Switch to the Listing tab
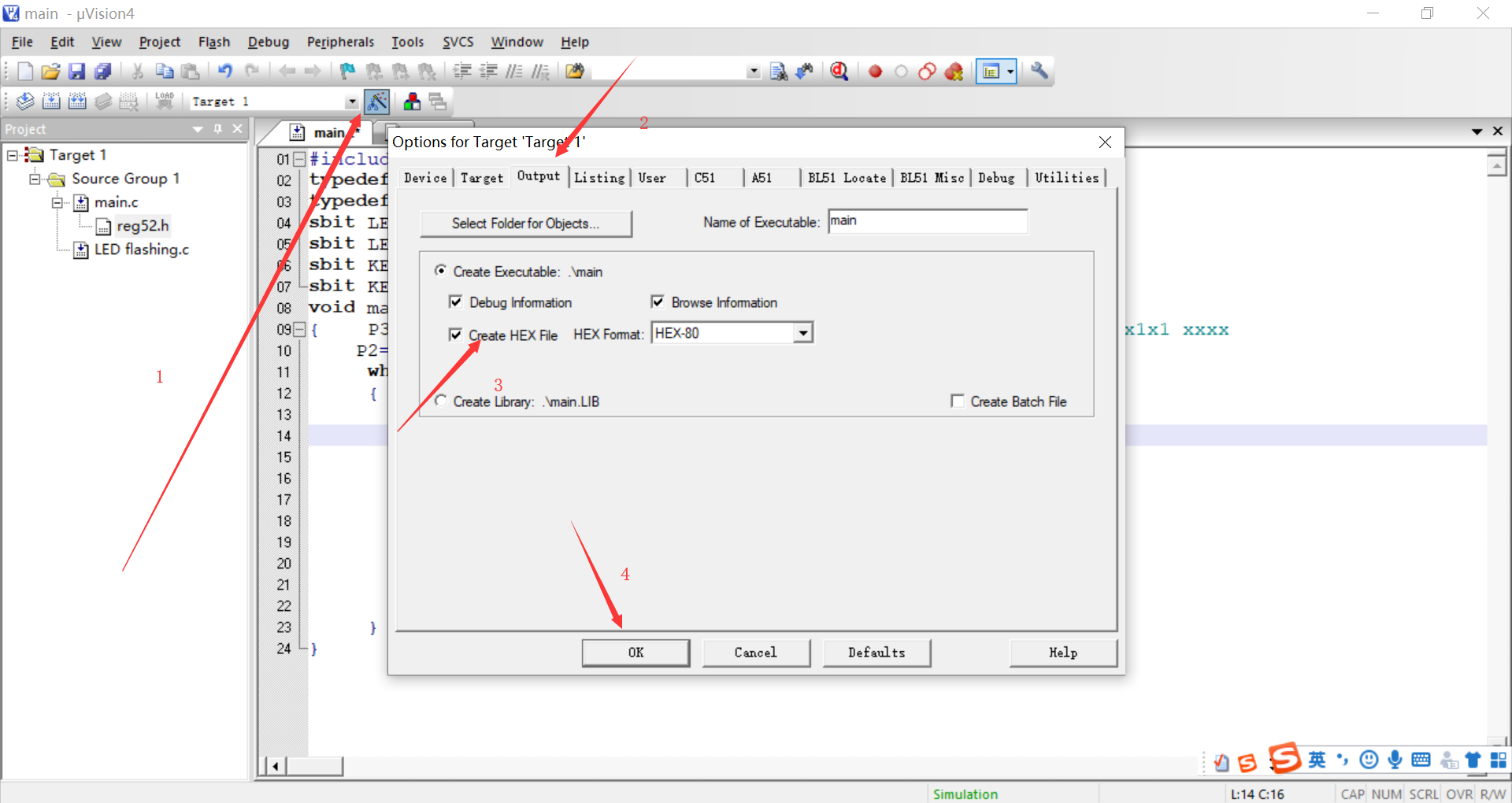 599,178
